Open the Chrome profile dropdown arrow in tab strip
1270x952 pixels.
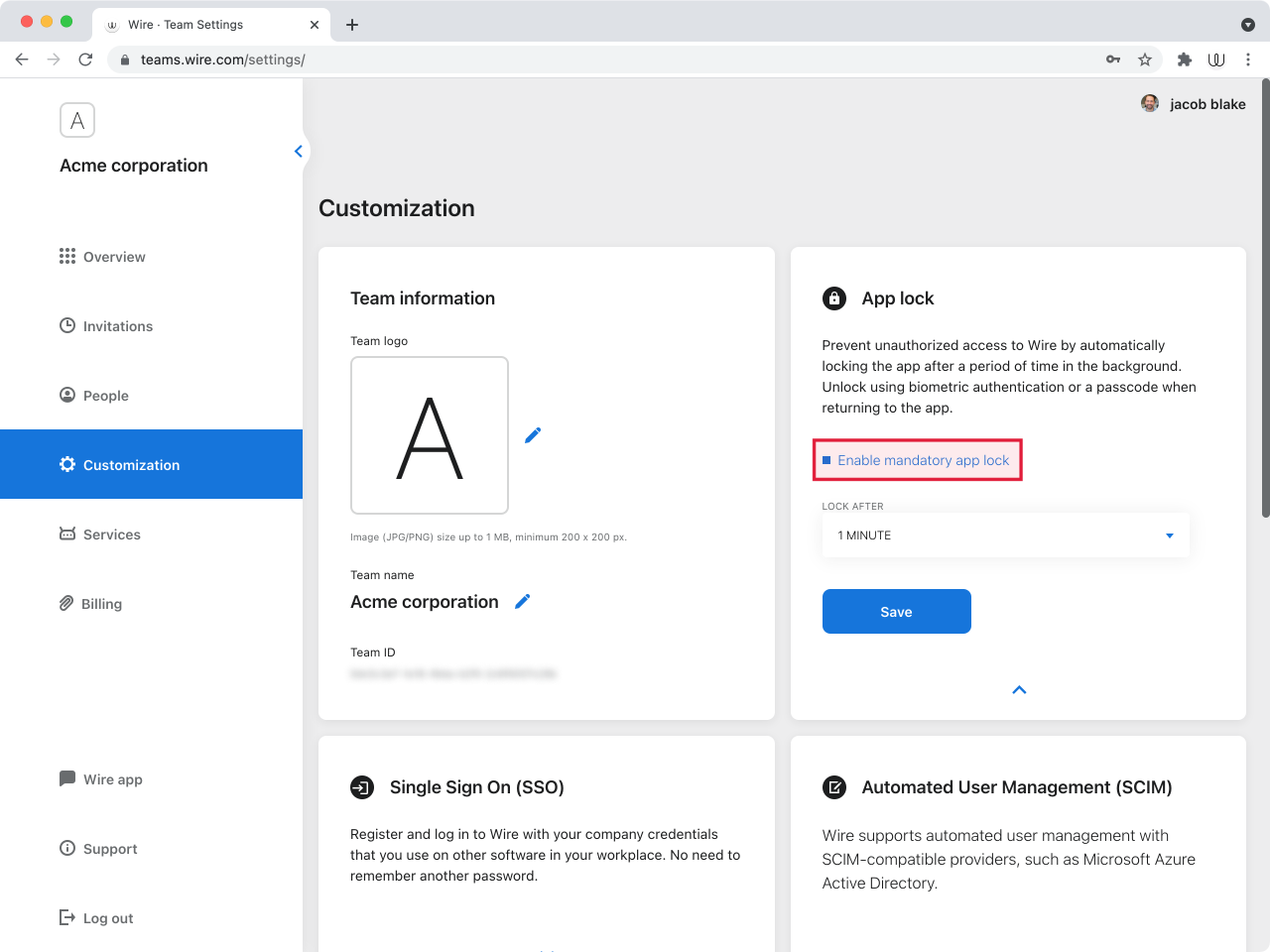coord(1248,25)
